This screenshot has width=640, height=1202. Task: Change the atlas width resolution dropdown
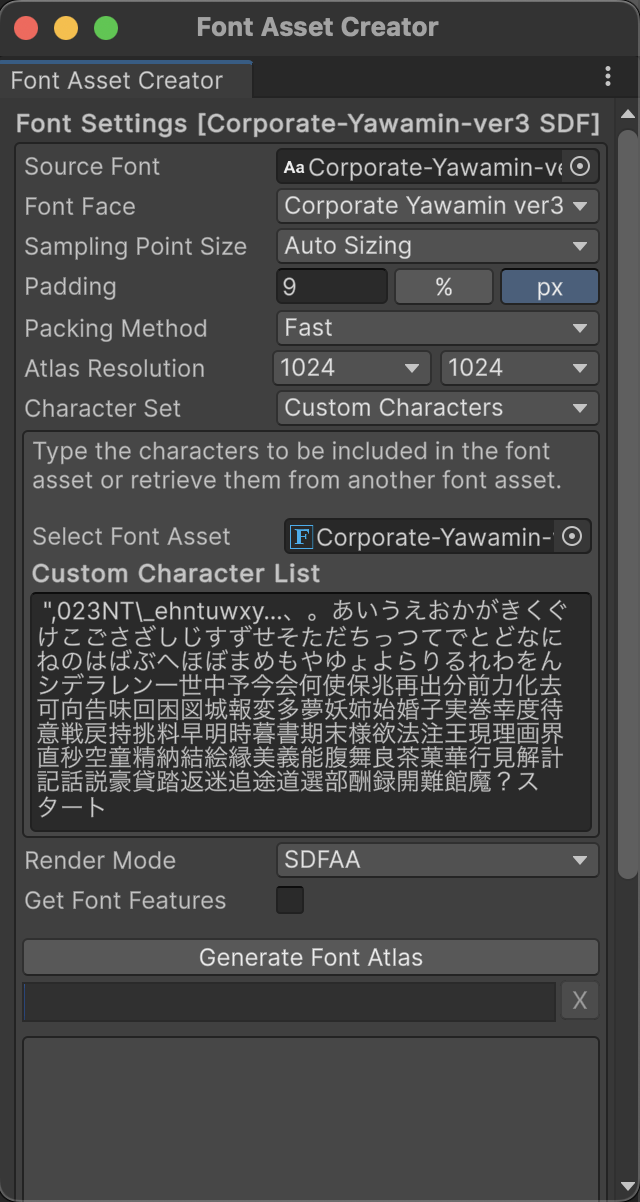tap(351, 368)
